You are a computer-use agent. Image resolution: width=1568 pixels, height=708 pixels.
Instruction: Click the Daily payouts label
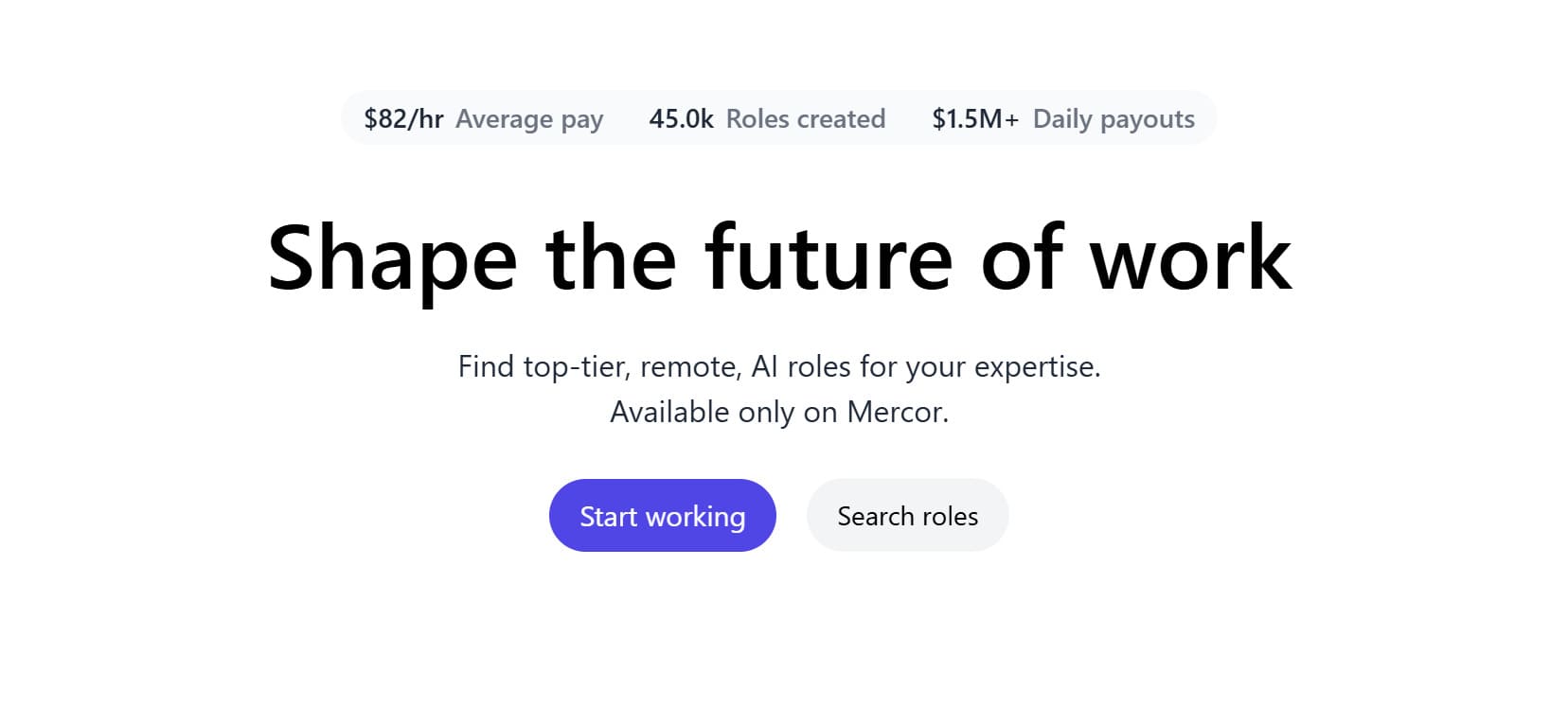1114,119
